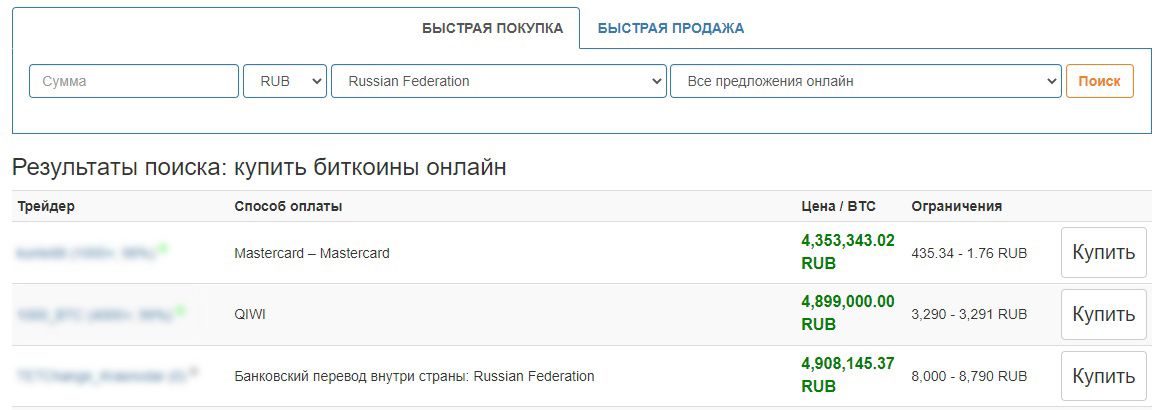Click the Цена / BTC column header
This screenshot has height=410, width=1160.
click(838, 206)
